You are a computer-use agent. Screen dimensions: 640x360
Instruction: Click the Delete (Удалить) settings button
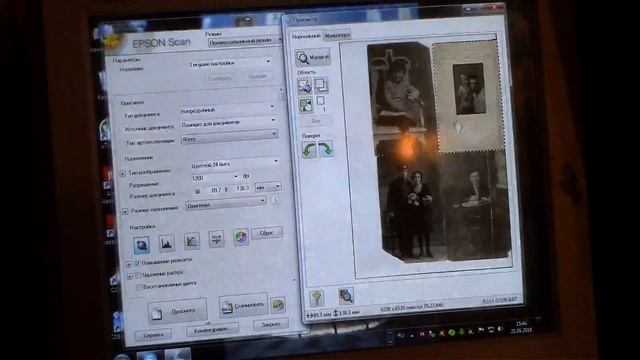tap(258, 76)
